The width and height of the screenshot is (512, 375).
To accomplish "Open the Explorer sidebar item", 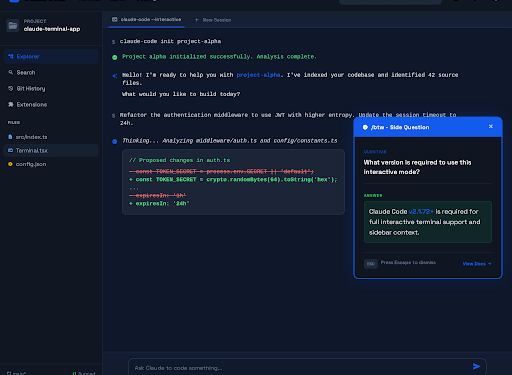I will tap(51, 56).
